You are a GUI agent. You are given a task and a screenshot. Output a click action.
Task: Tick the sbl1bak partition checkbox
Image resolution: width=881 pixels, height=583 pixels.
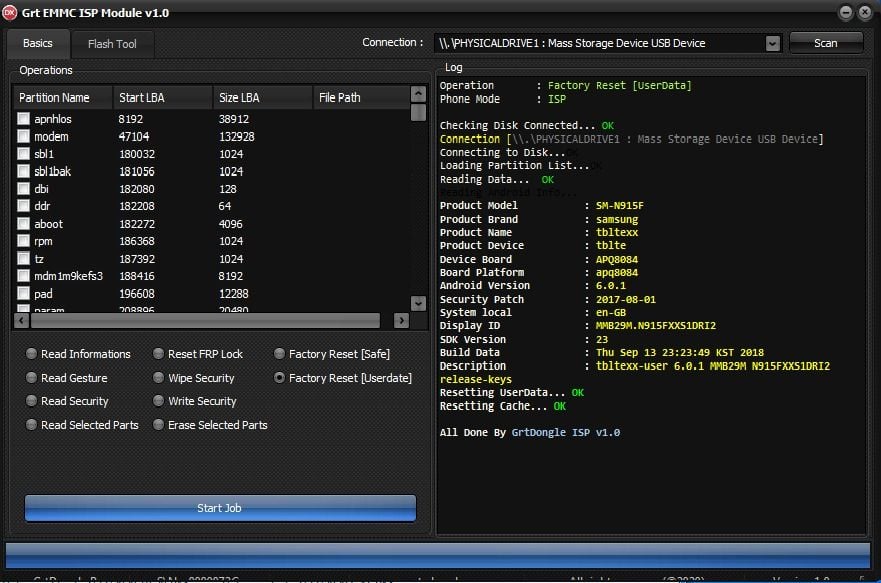[x=24, y=171]
